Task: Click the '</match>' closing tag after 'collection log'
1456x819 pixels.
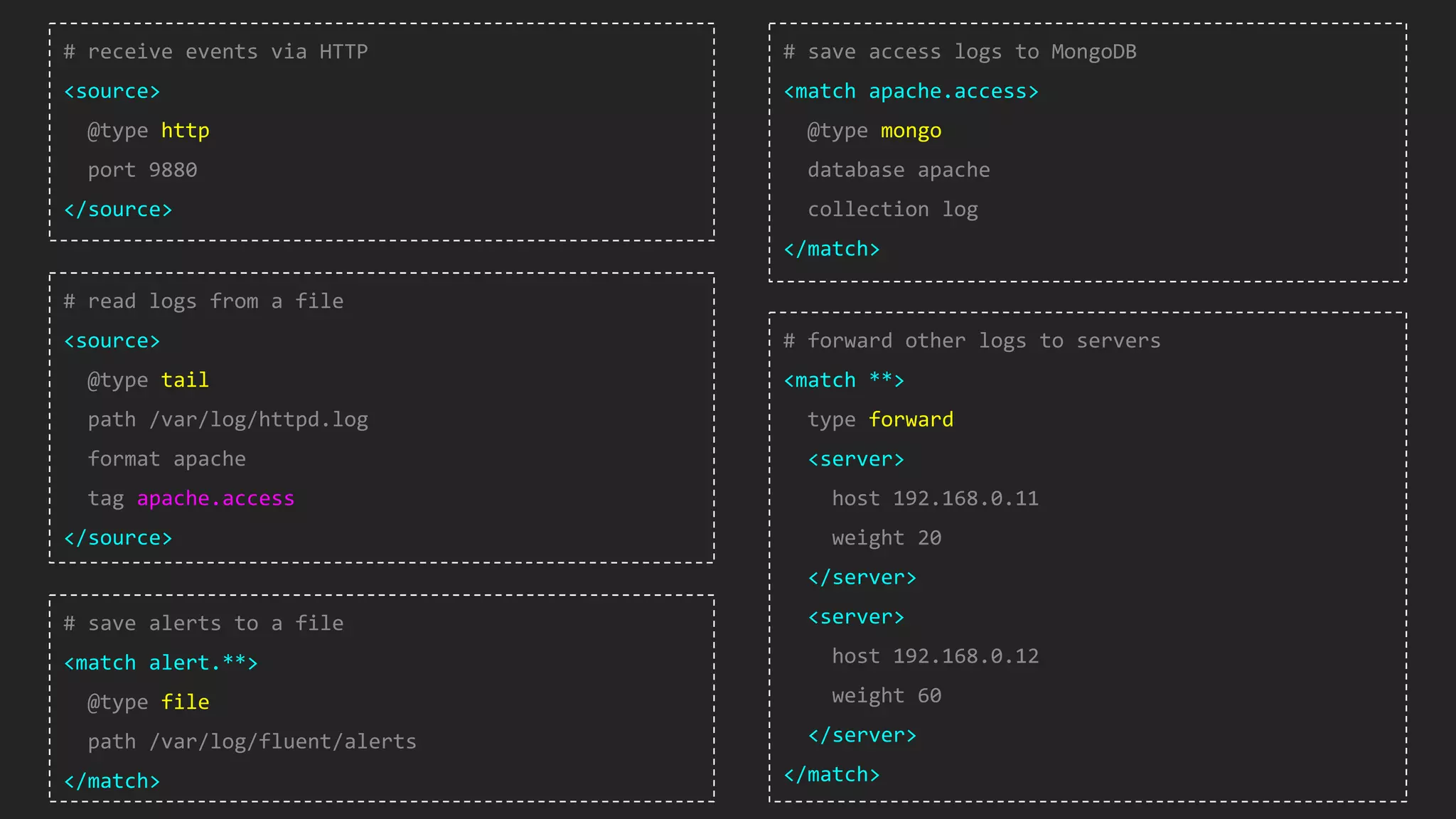Action: [x=832, y=250]
